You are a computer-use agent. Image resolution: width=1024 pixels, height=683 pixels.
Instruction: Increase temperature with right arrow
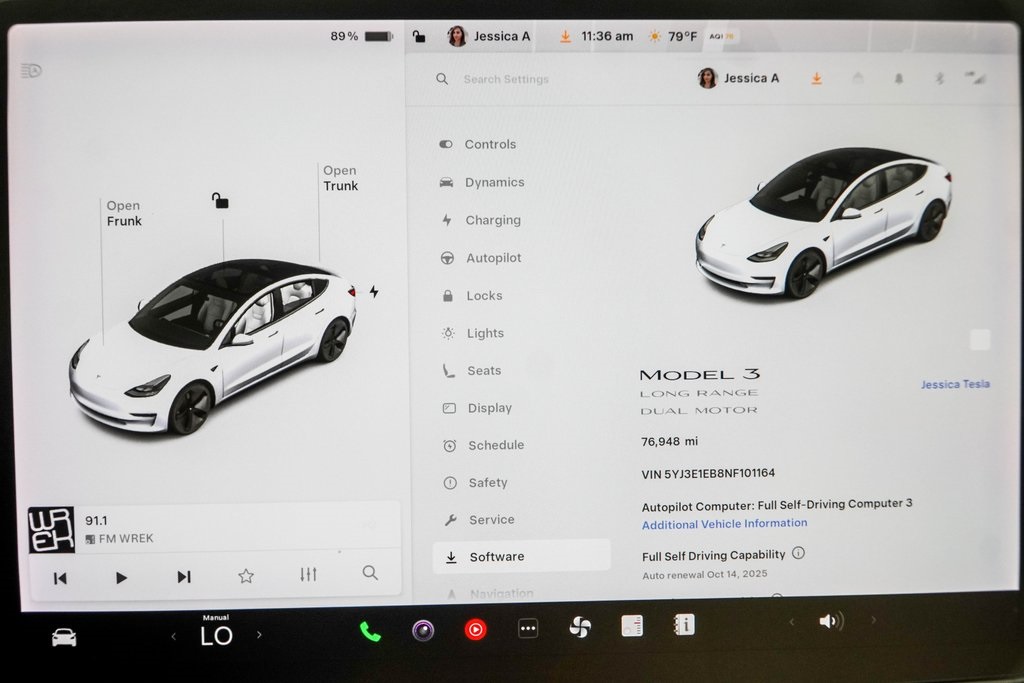tap(259, 635)
